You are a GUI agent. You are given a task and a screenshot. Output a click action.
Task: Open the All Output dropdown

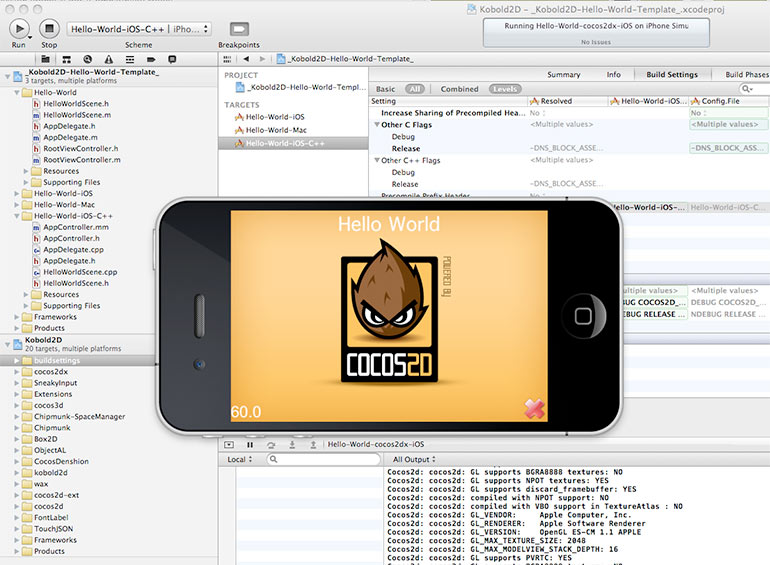[414, 459]
